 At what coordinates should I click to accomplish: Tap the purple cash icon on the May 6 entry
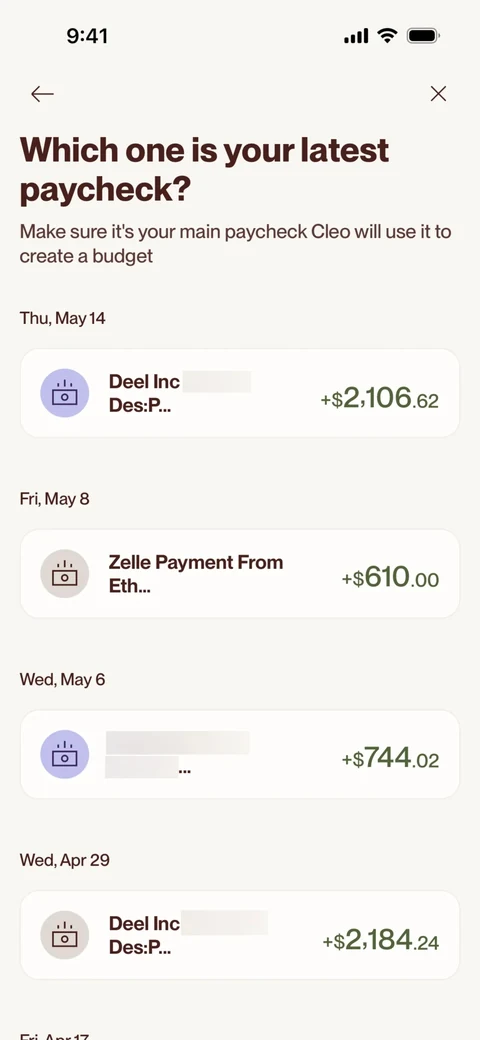pyautogui.click(x=64, y=754)
